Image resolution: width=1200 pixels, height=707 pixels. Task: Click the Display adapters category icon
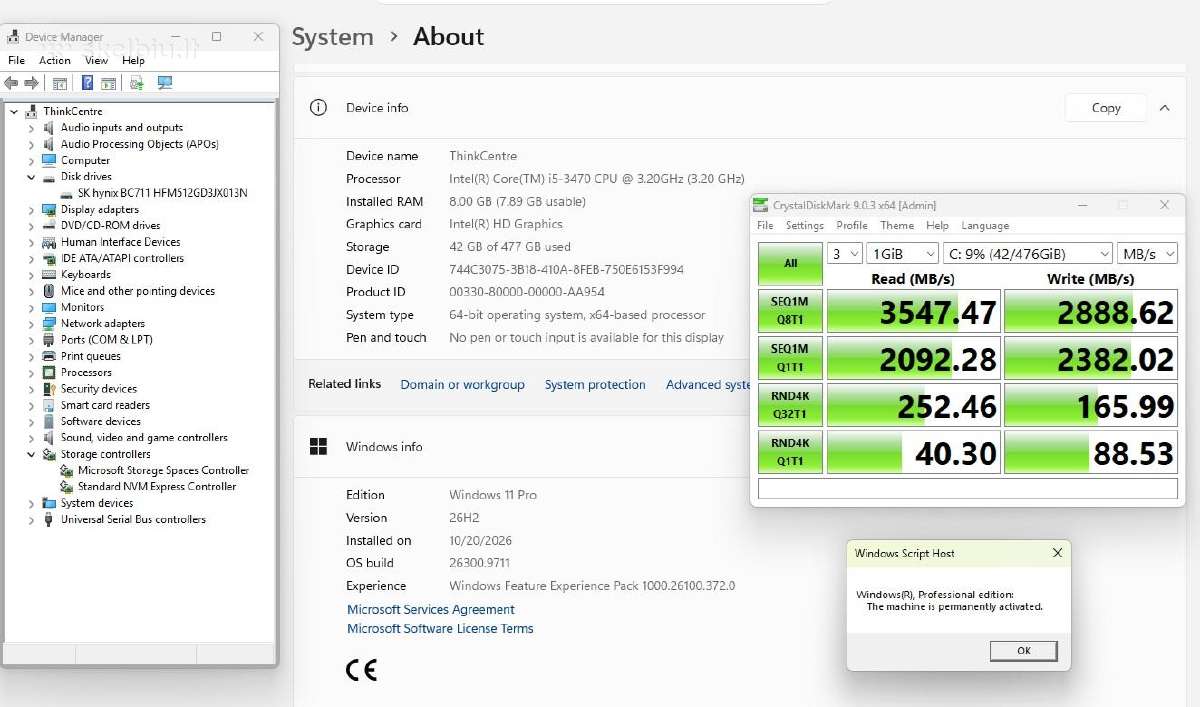[49, 210]
